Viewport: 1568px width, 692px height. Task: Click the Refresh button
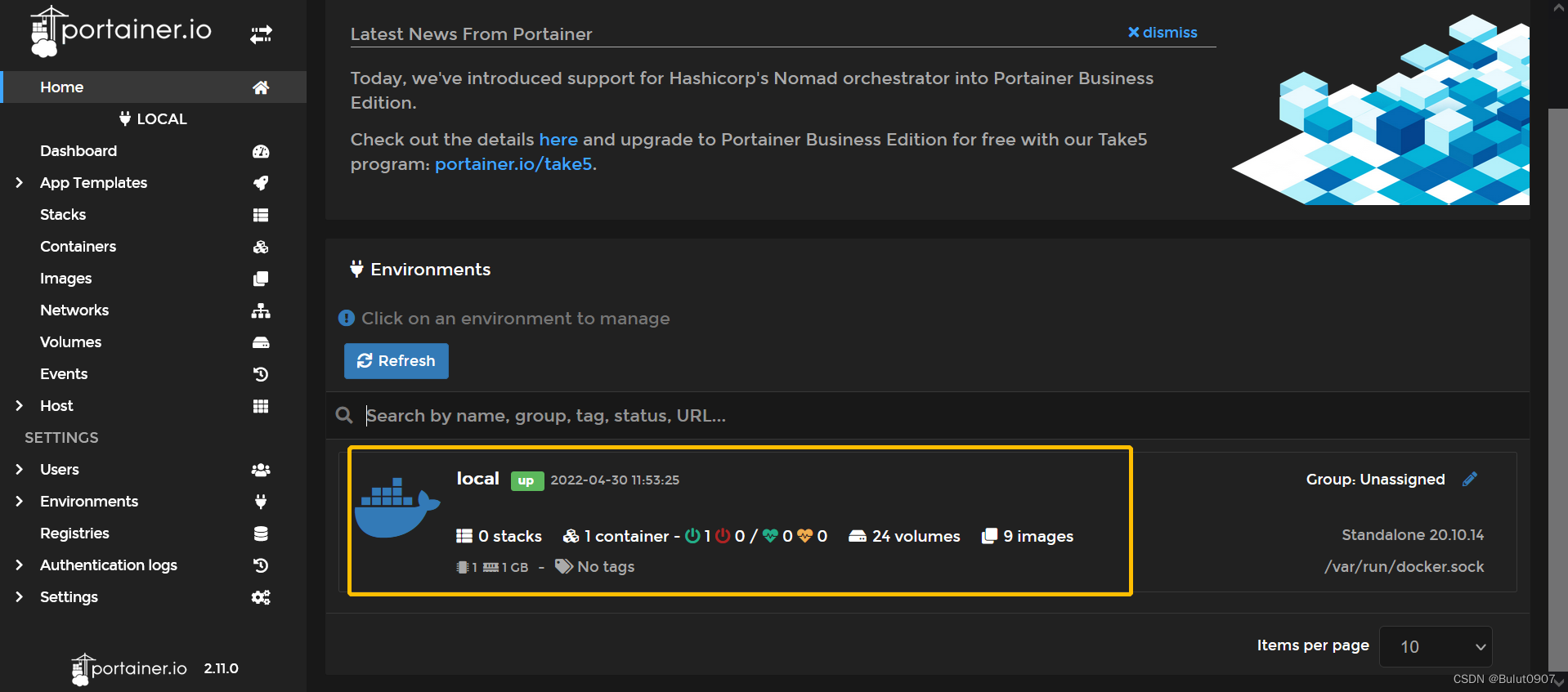pyautogui.click(x=396, y=361)
